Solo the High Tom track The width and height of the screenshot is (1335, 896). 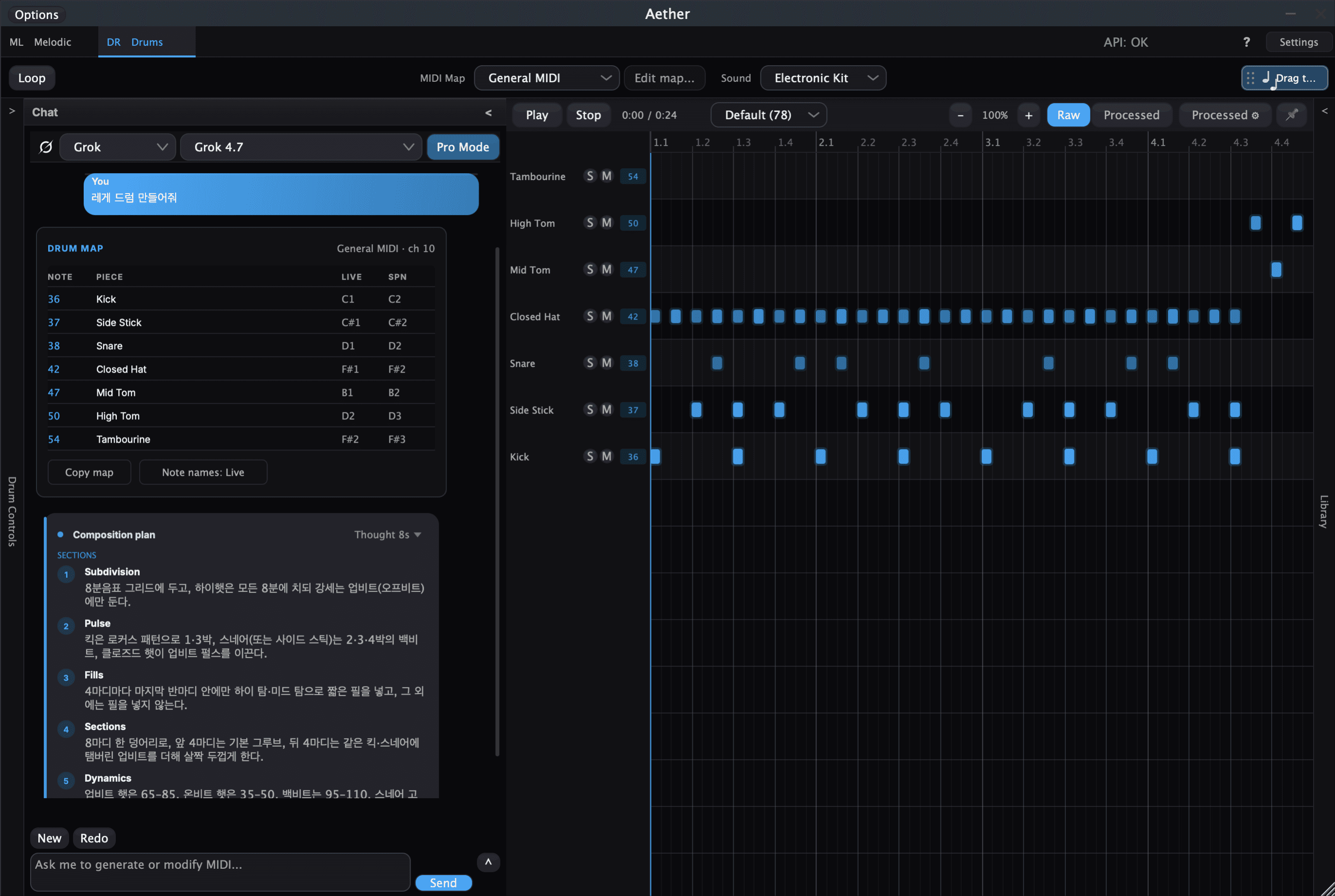[590, 223]
